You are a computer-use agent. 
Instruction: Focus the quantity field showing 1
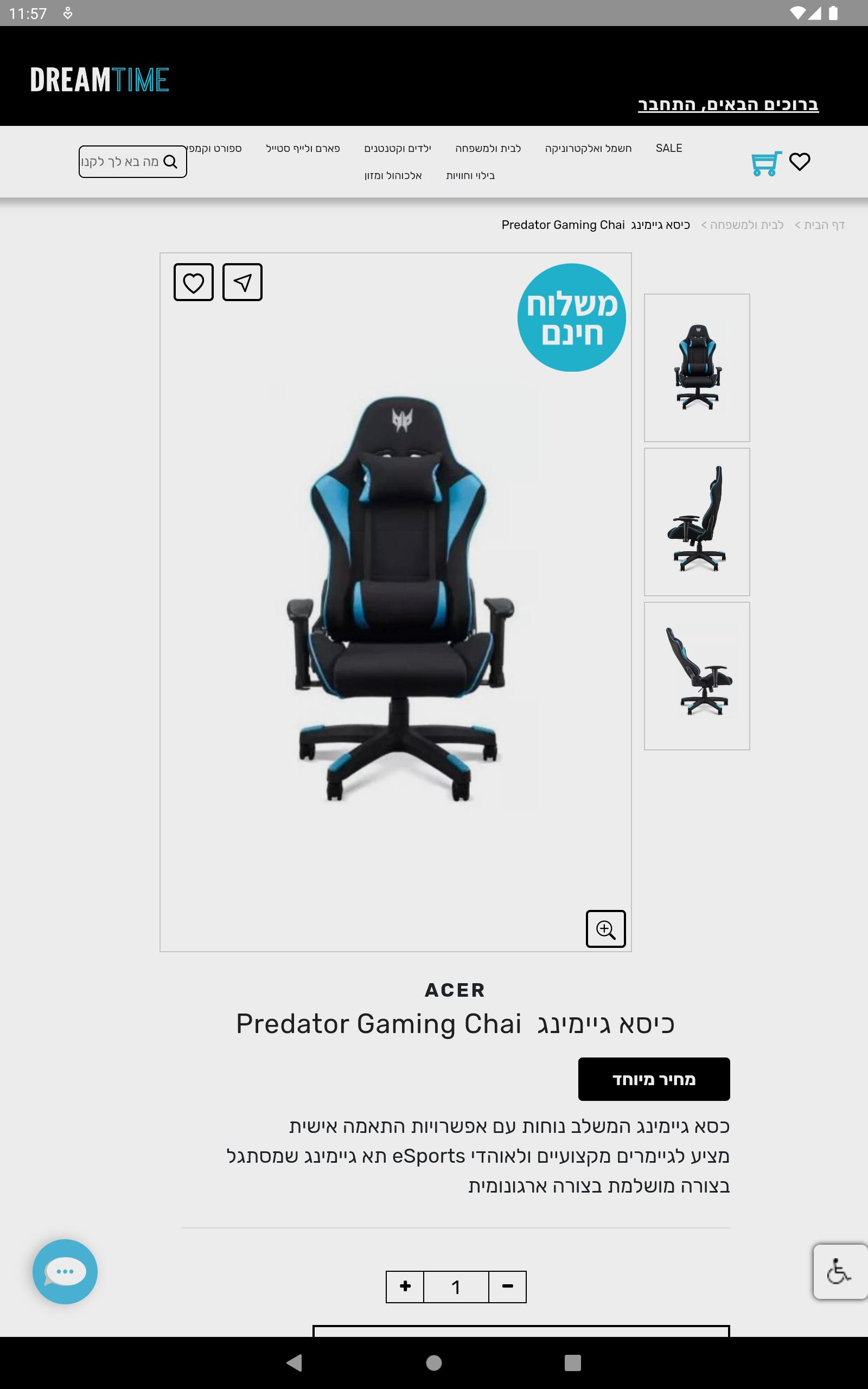456,1287
